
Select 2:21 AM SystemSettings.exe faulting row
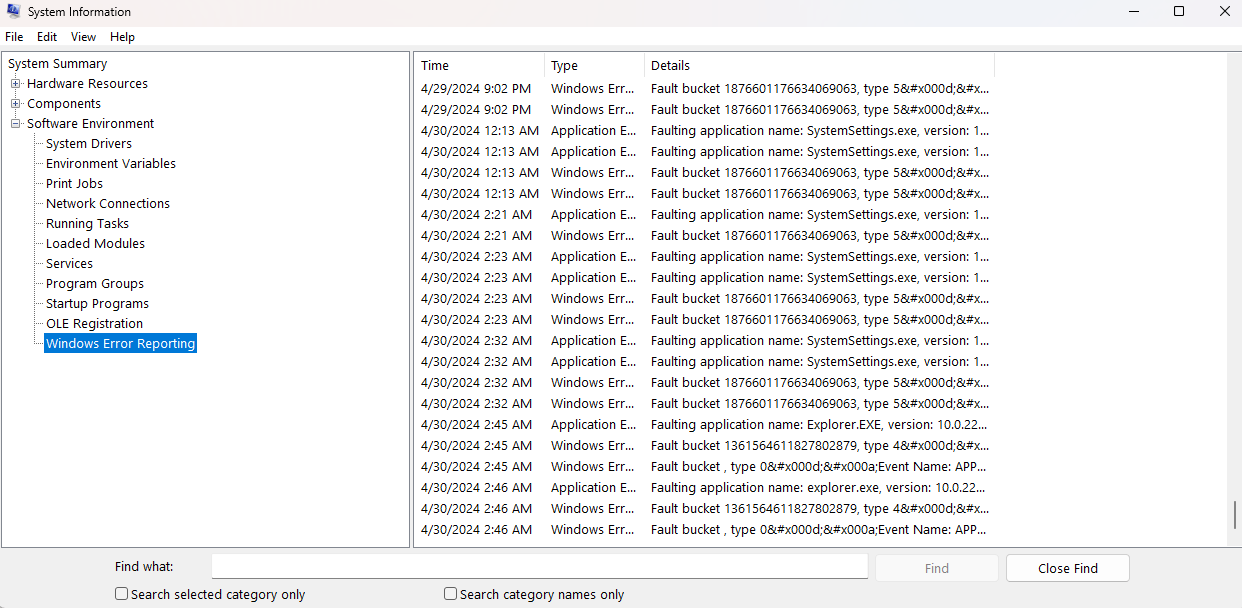(x=704, y=215)
